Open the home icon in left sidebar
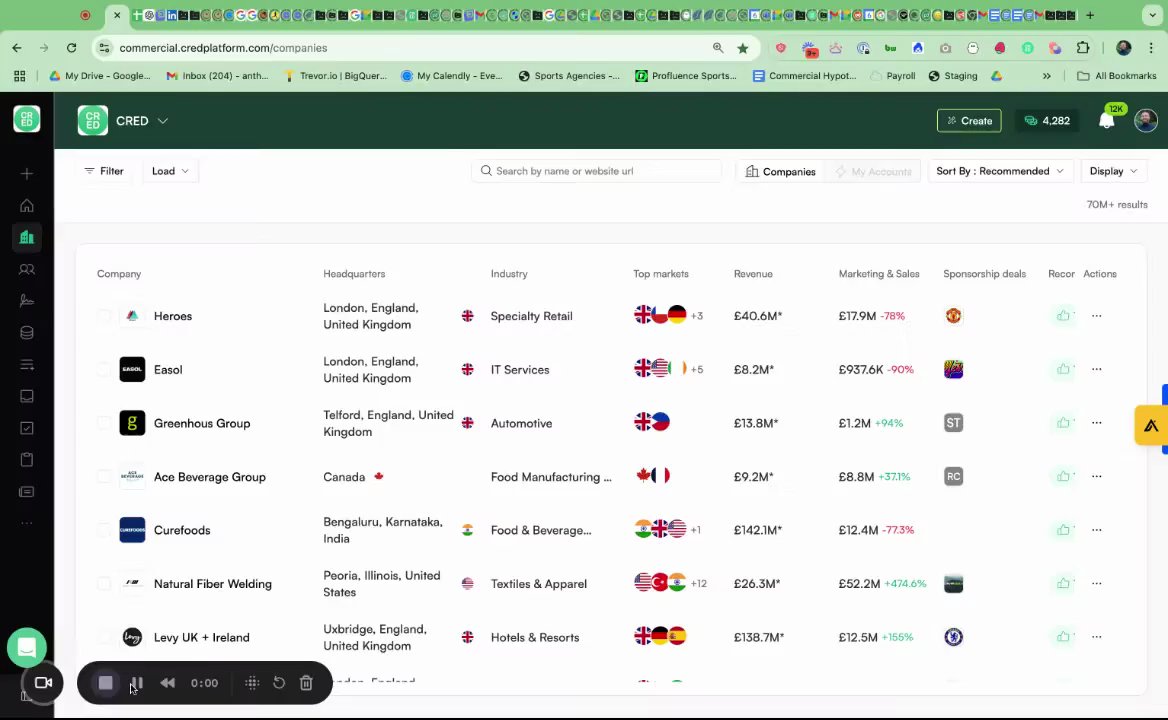 [x=27, y=206]
